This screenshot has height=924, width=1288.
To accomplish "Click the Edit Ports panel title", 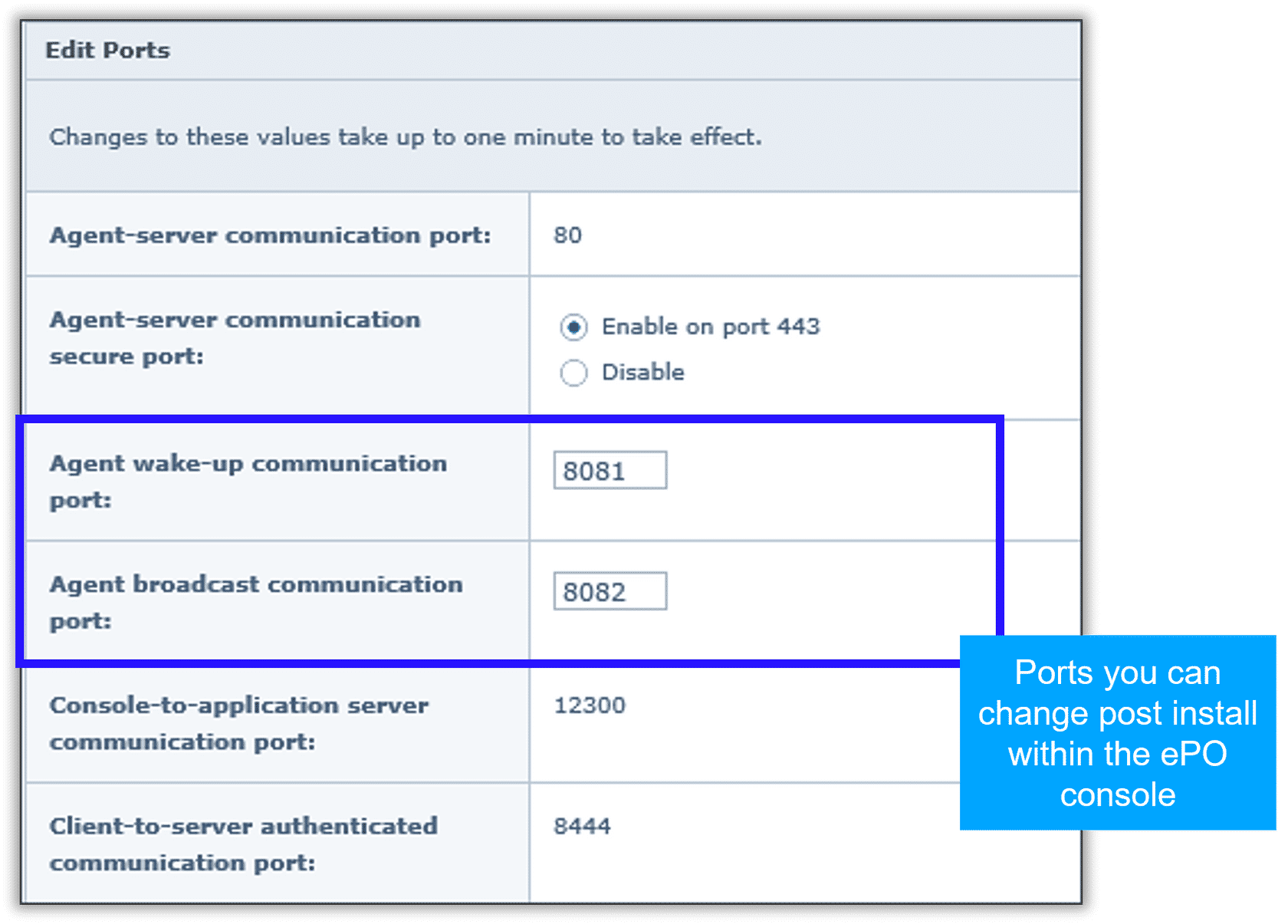I will tap(107, 51).
